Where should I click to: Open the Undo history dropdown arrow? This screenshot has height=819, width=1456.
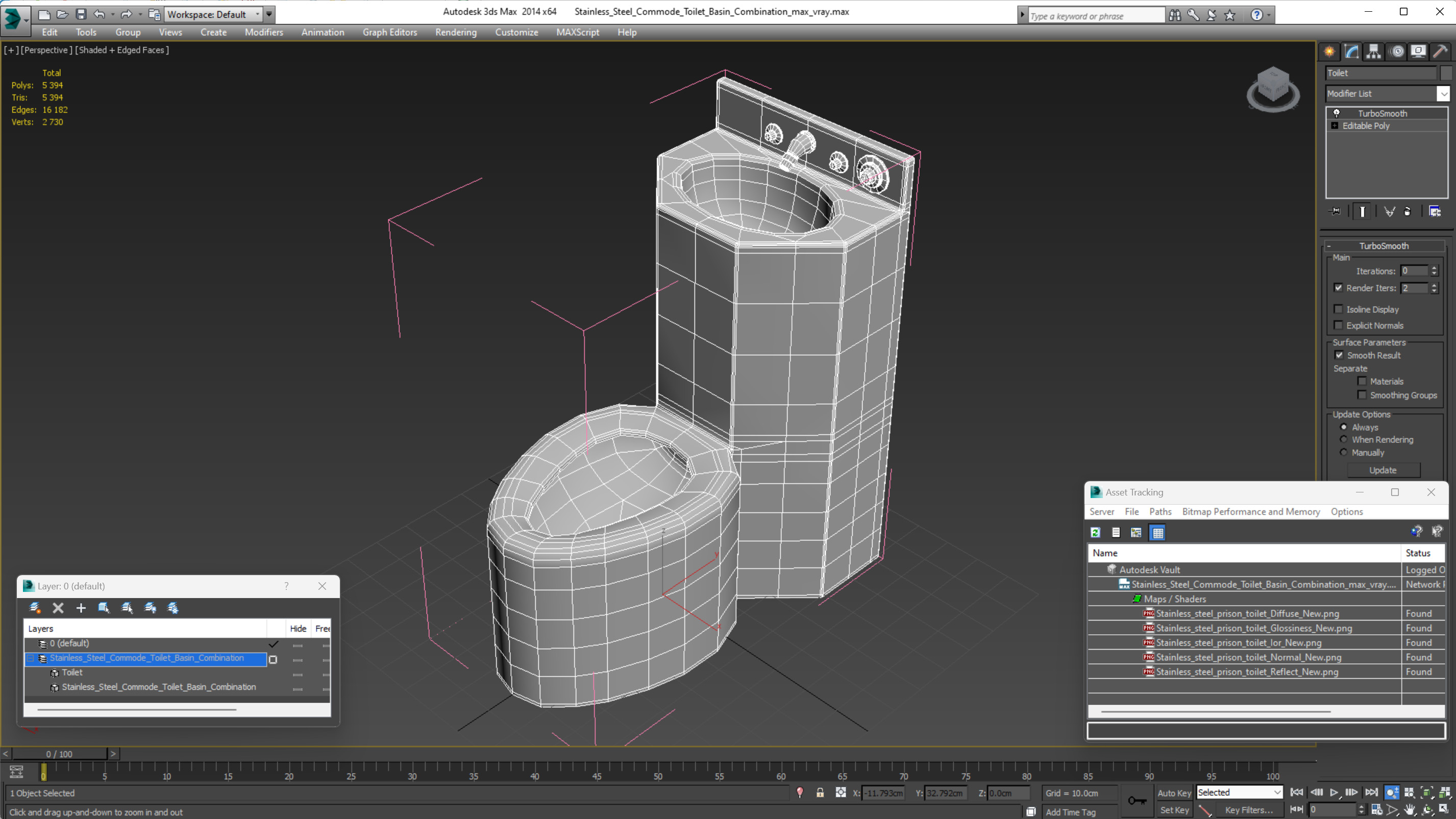112,14
